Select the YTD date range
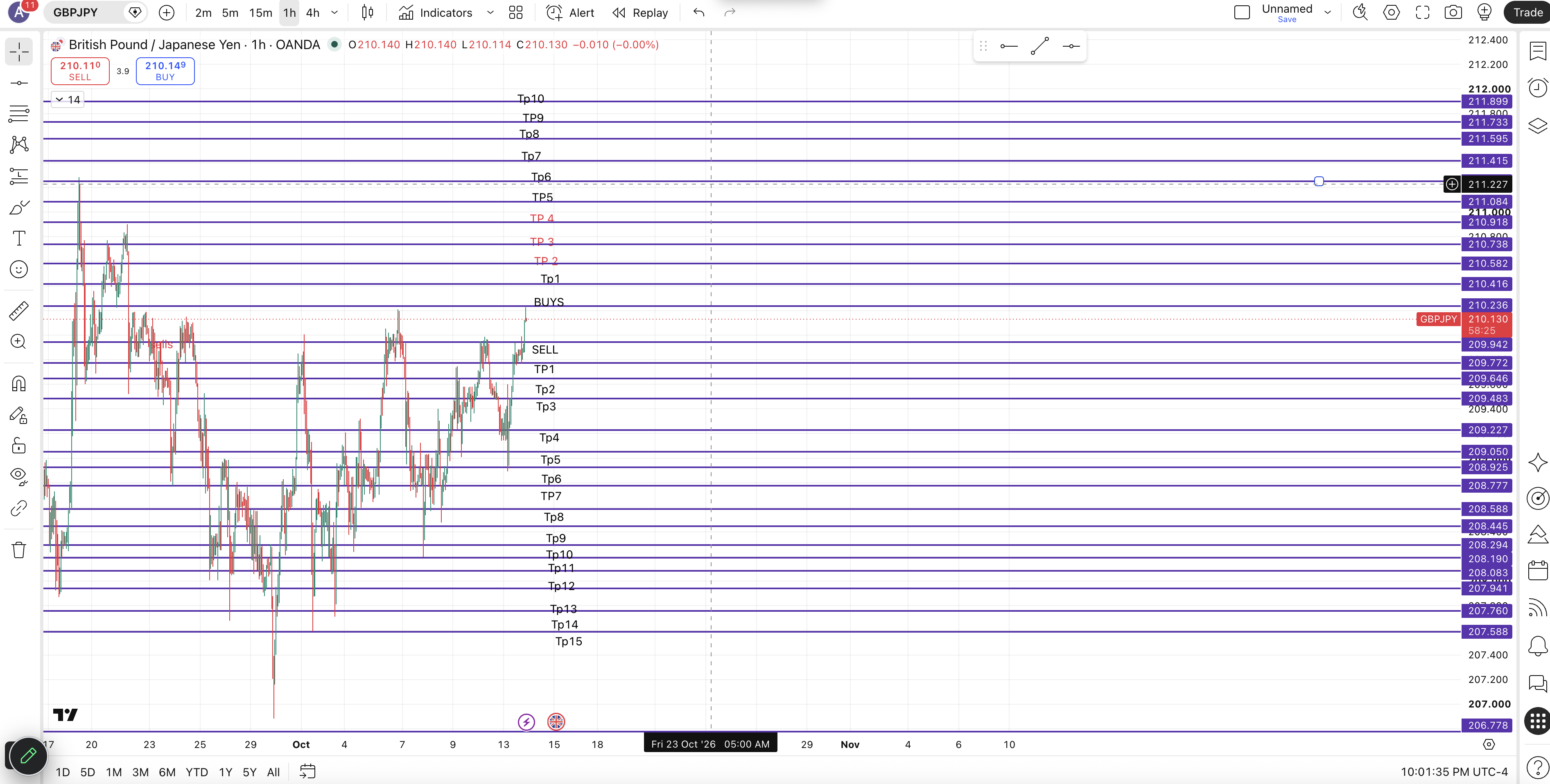 pos(196,772)
